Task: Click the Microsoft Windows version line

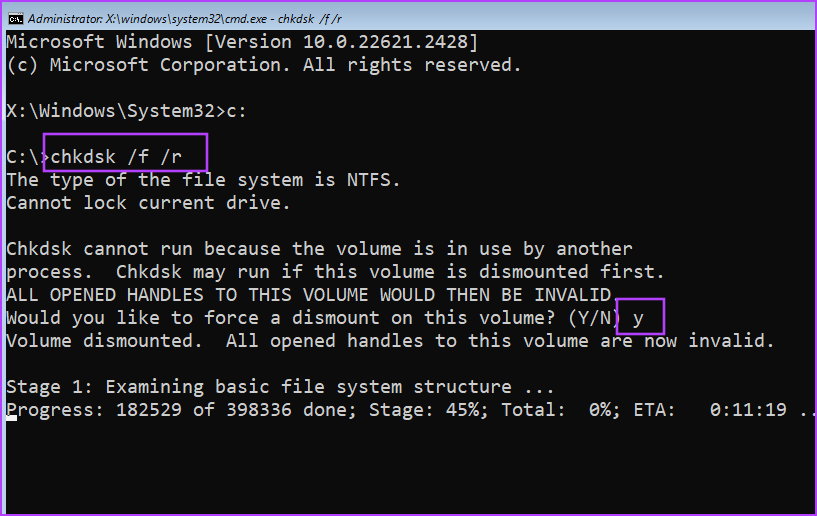Action: 242,42
